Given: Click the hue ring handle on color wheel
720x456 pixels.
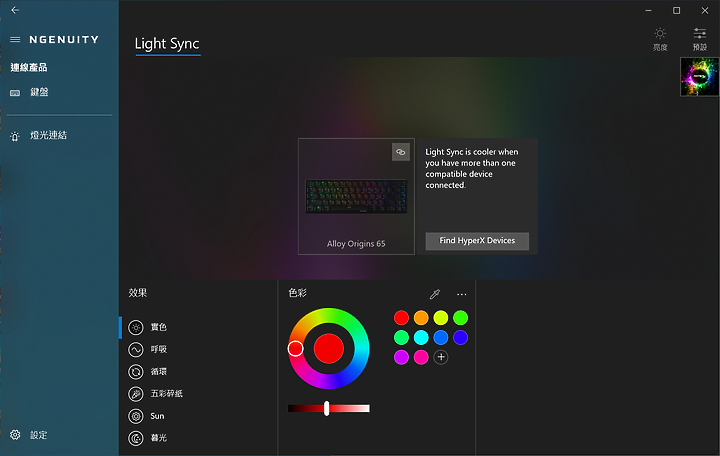Looking at the screenshot, I should (x=295, y=349).
